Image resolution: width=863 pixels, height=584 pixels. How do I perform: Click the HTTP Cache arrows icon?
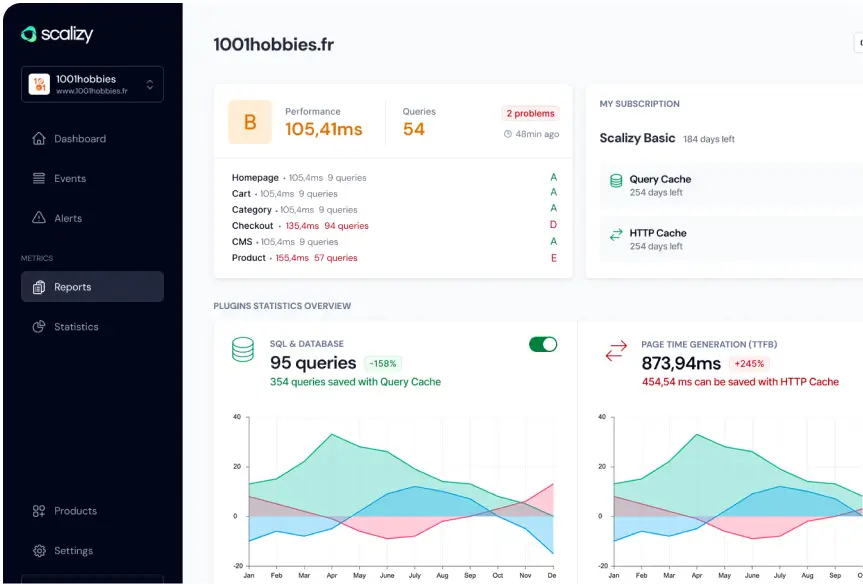(616, 234)
